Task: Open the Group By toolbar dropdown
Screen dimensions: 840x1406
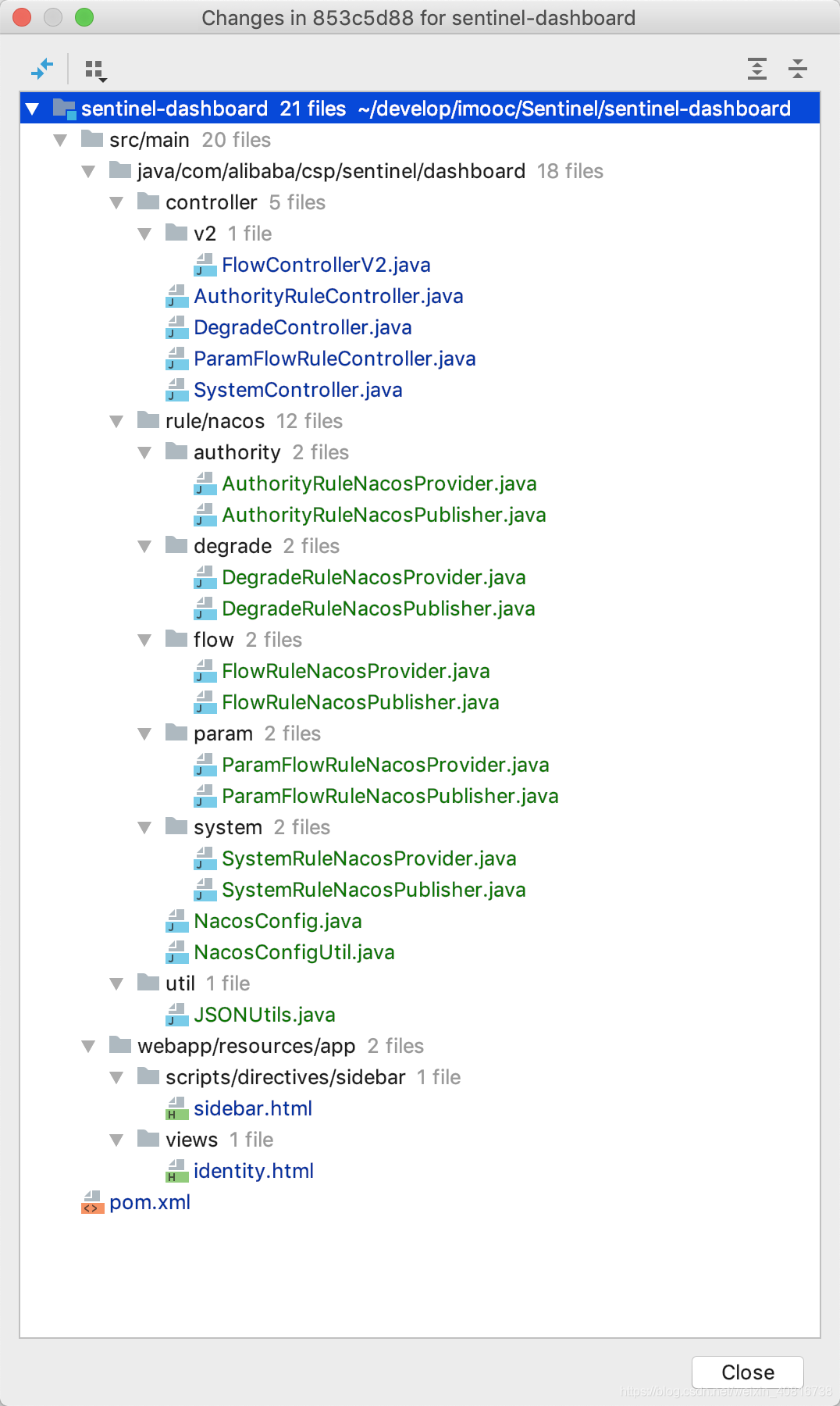Action: point(95,70)
